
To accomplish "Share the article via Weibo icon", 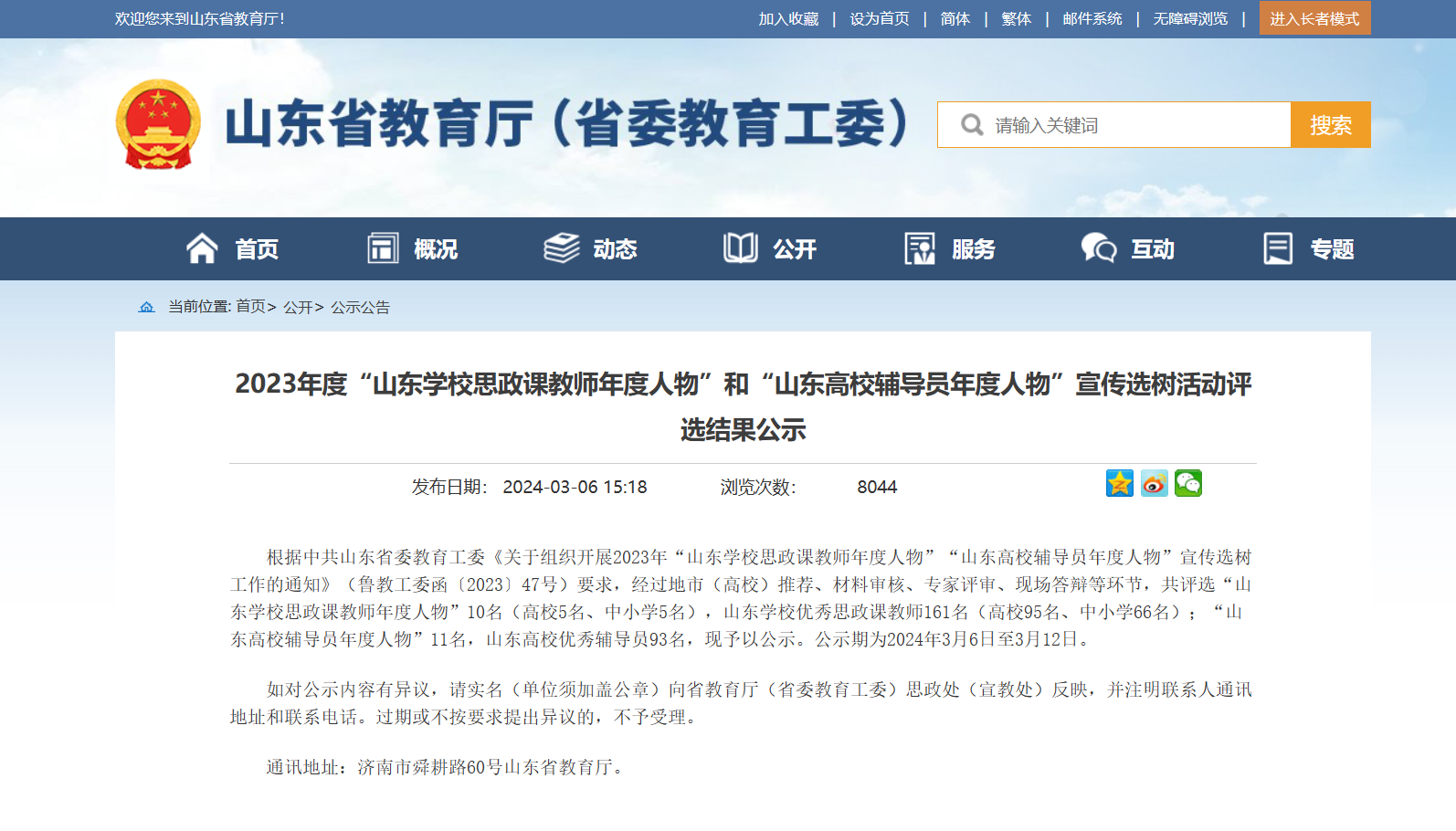I will click(x=1154, y=483).
